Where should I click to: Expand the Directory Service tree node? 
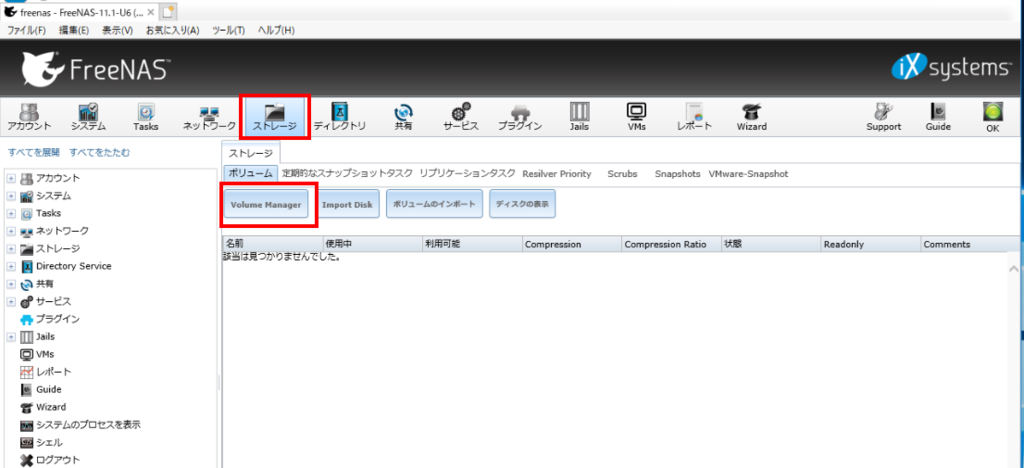click(x=11, y=266)
